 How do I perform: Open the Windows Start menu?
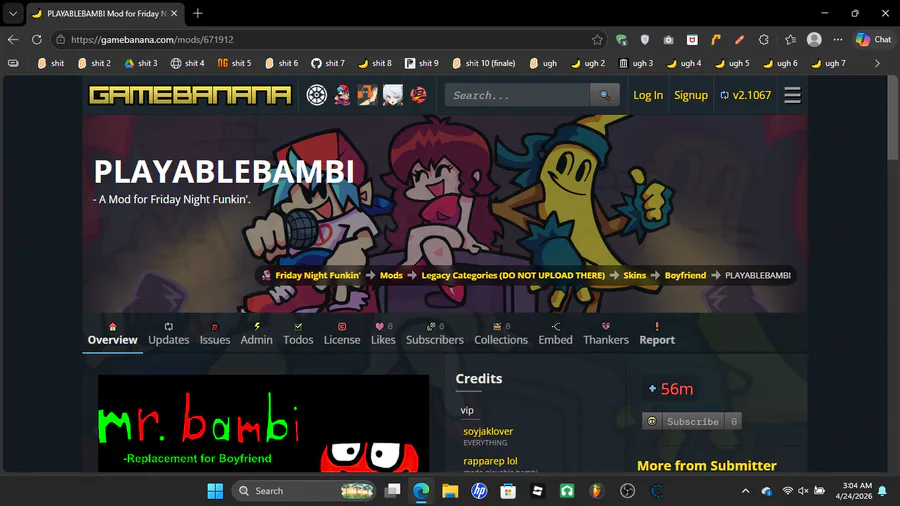(215, 491)
